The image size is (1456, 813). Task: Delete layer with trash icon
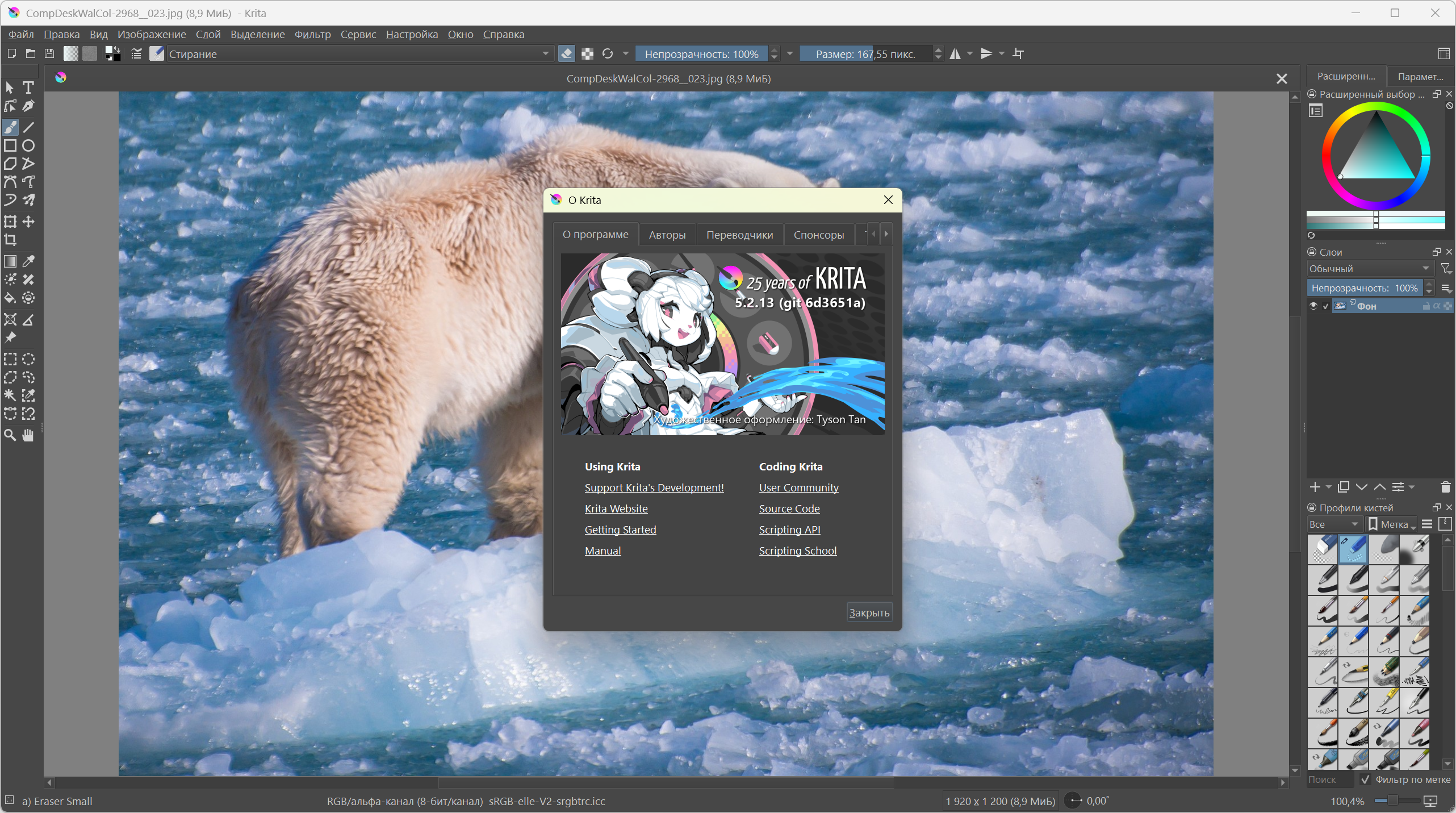(x=1445, y=487)
